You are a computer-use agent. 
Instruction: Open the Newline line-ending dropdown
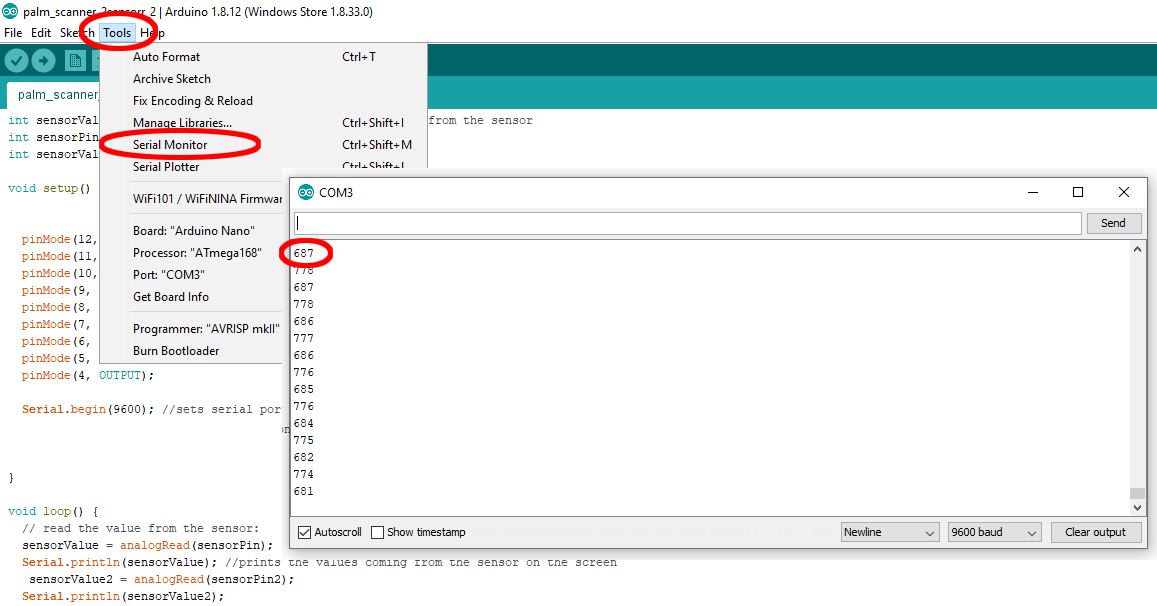click(889, 531)
